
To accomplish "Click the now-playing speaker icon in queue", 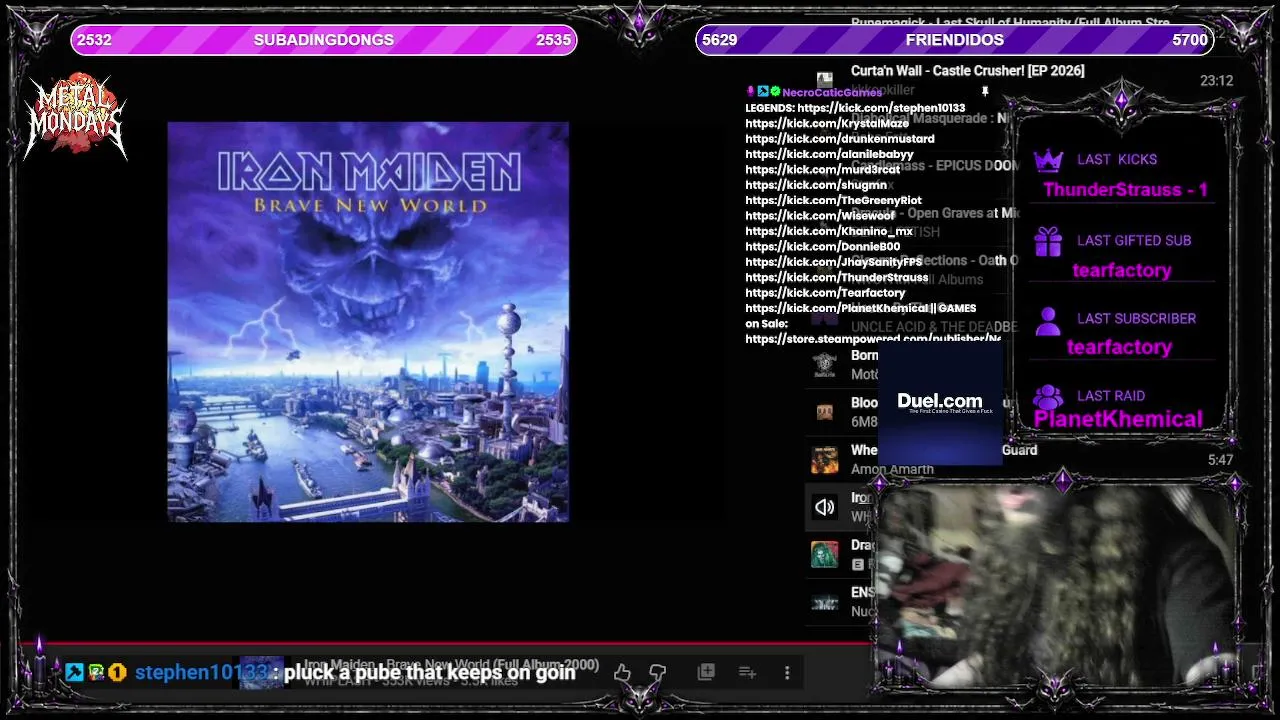I will click(x=824, y=507).
